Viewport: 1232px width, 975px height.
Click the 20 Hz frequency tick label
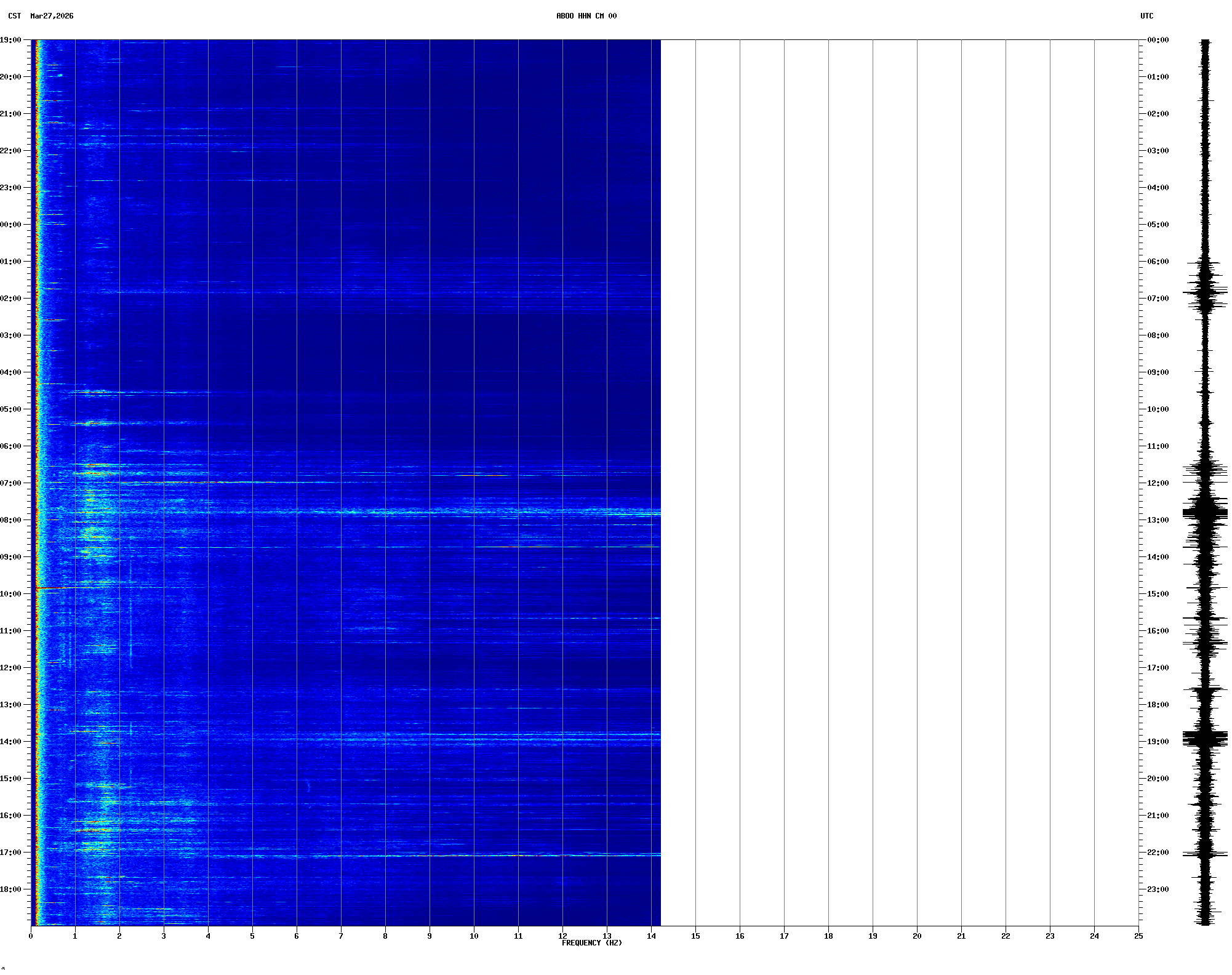pyautogui.click(x=917, y=936)
